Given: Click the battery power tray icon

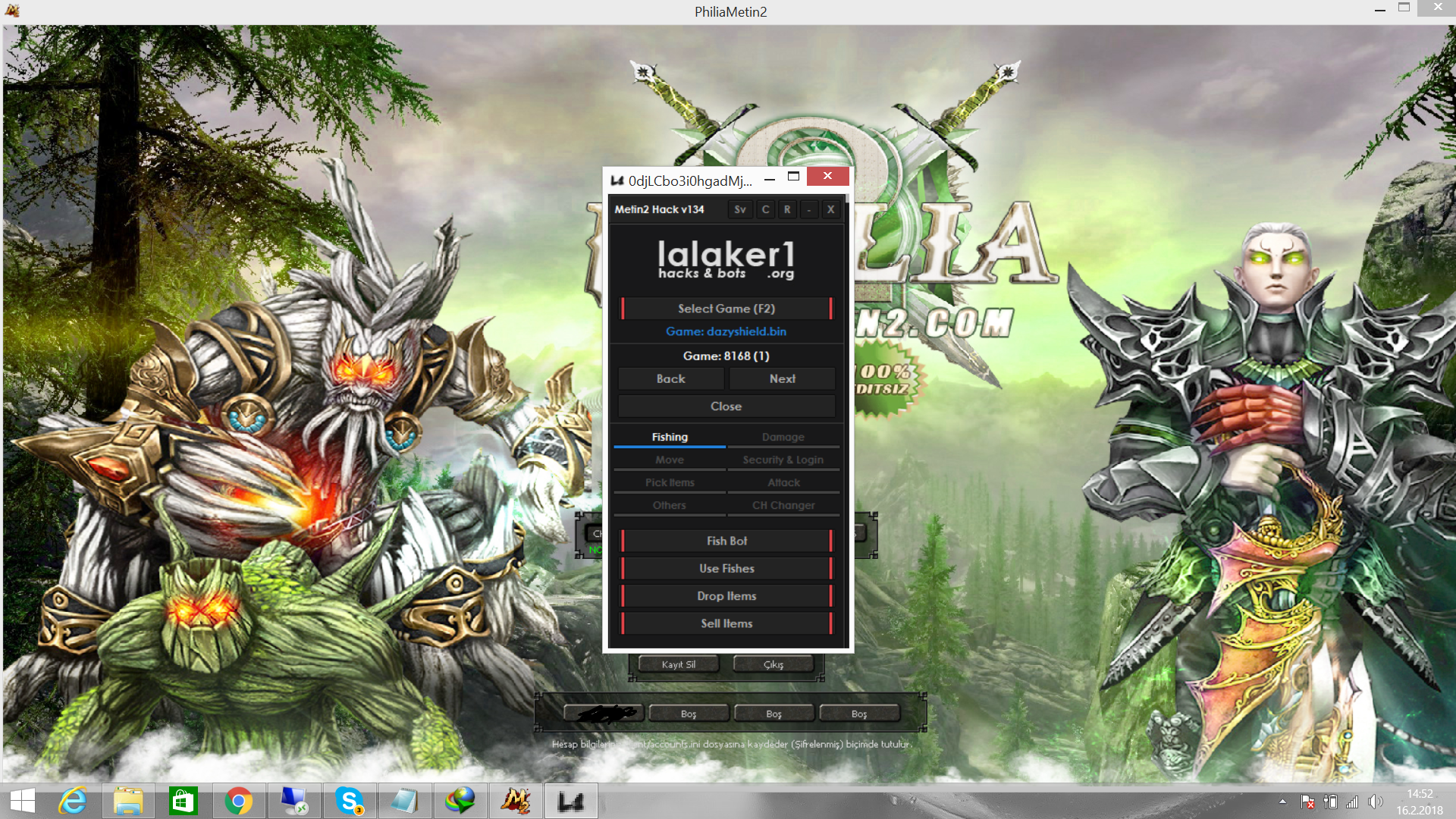Looking at the screenshot, I should [1330, 802].
